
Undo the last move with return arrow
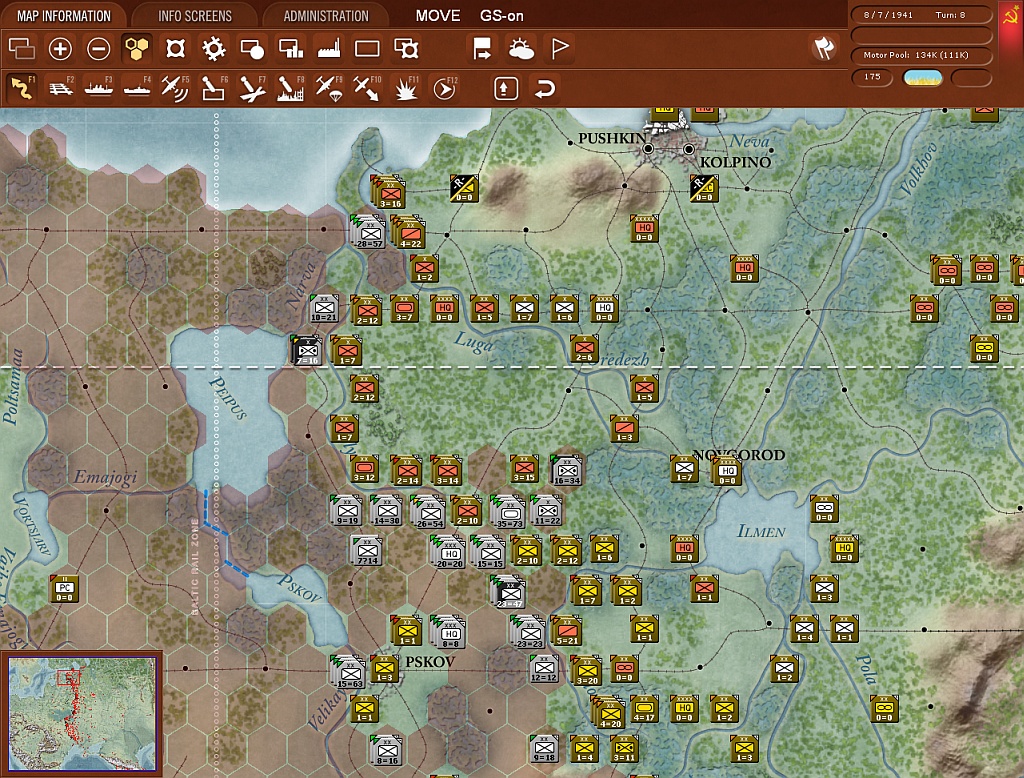click(545, 88)
